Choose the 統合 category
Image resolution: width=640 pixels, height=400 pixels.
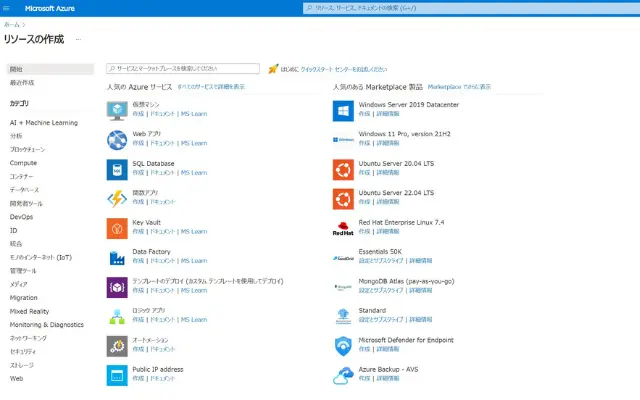point(16,244)
